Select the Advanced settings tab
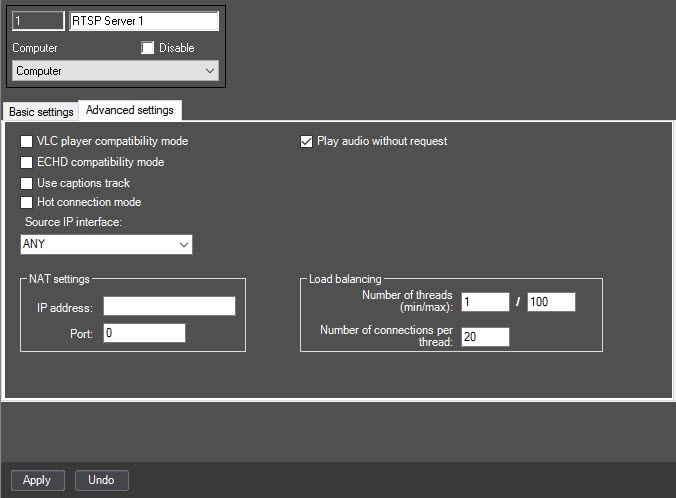Viewport: 676px width, 498px height. pyautogui.click(x=130, y=110)
